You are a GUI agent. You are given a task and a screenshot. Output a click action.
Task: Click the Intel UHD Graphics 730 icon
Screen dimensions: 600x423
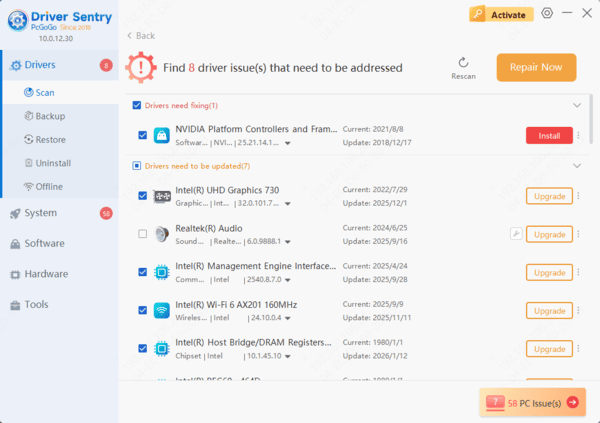(162, 196)
